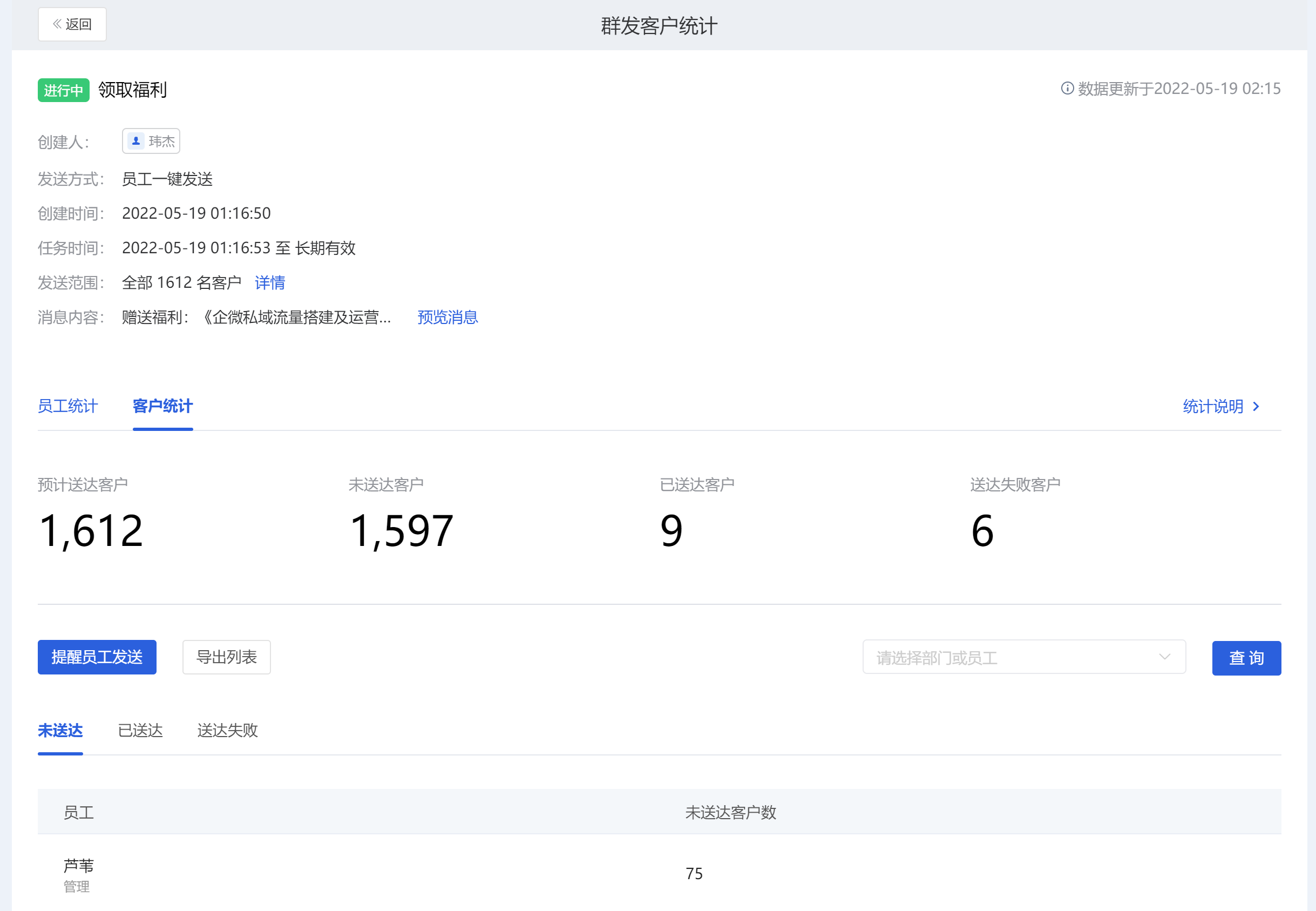Click the 已送达客户 value 9
This screenshot has width=1316, height=911.
(671, 531)
